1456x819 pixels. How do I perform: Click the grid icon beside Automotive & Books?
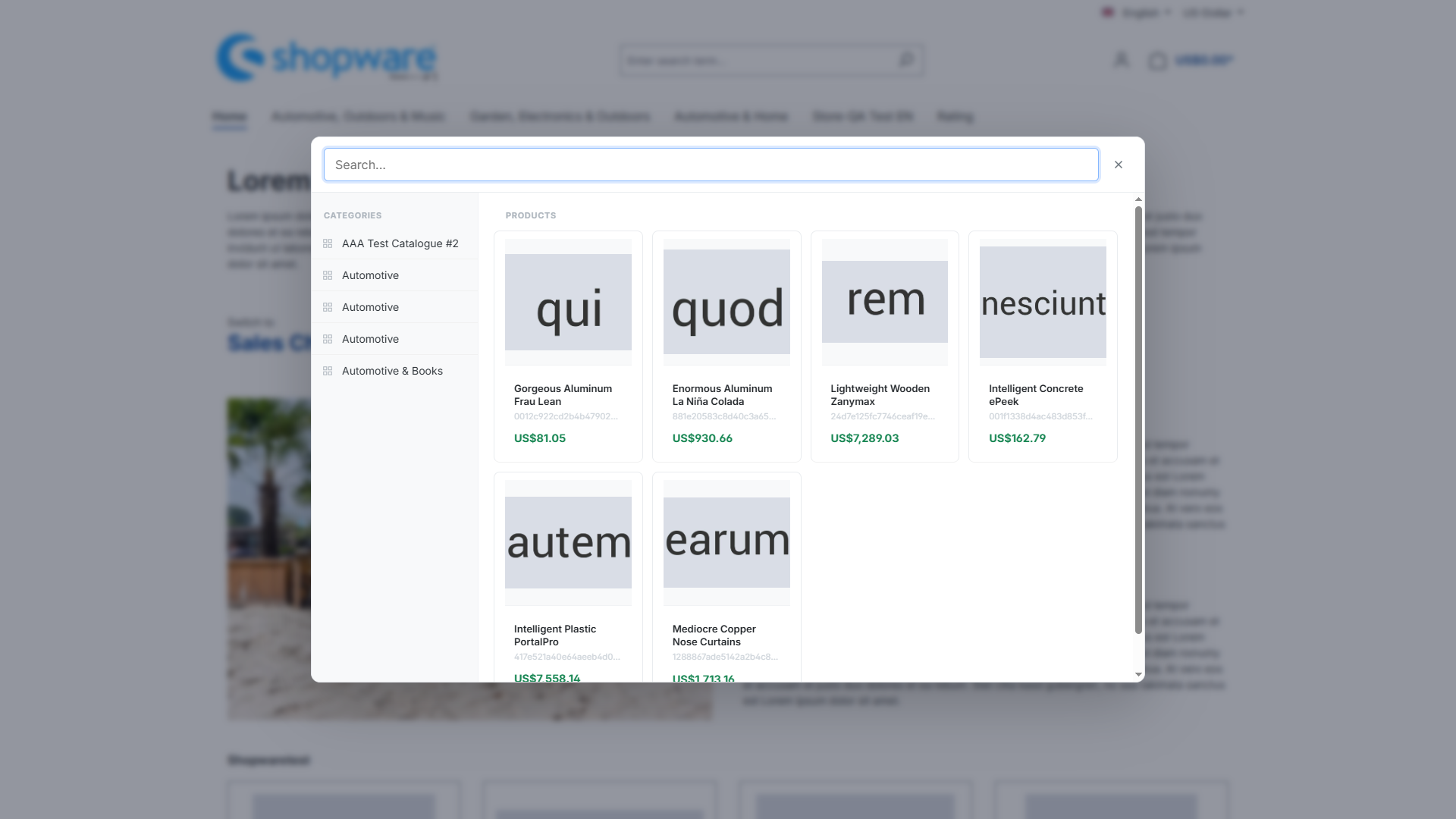tap(328, 371)
